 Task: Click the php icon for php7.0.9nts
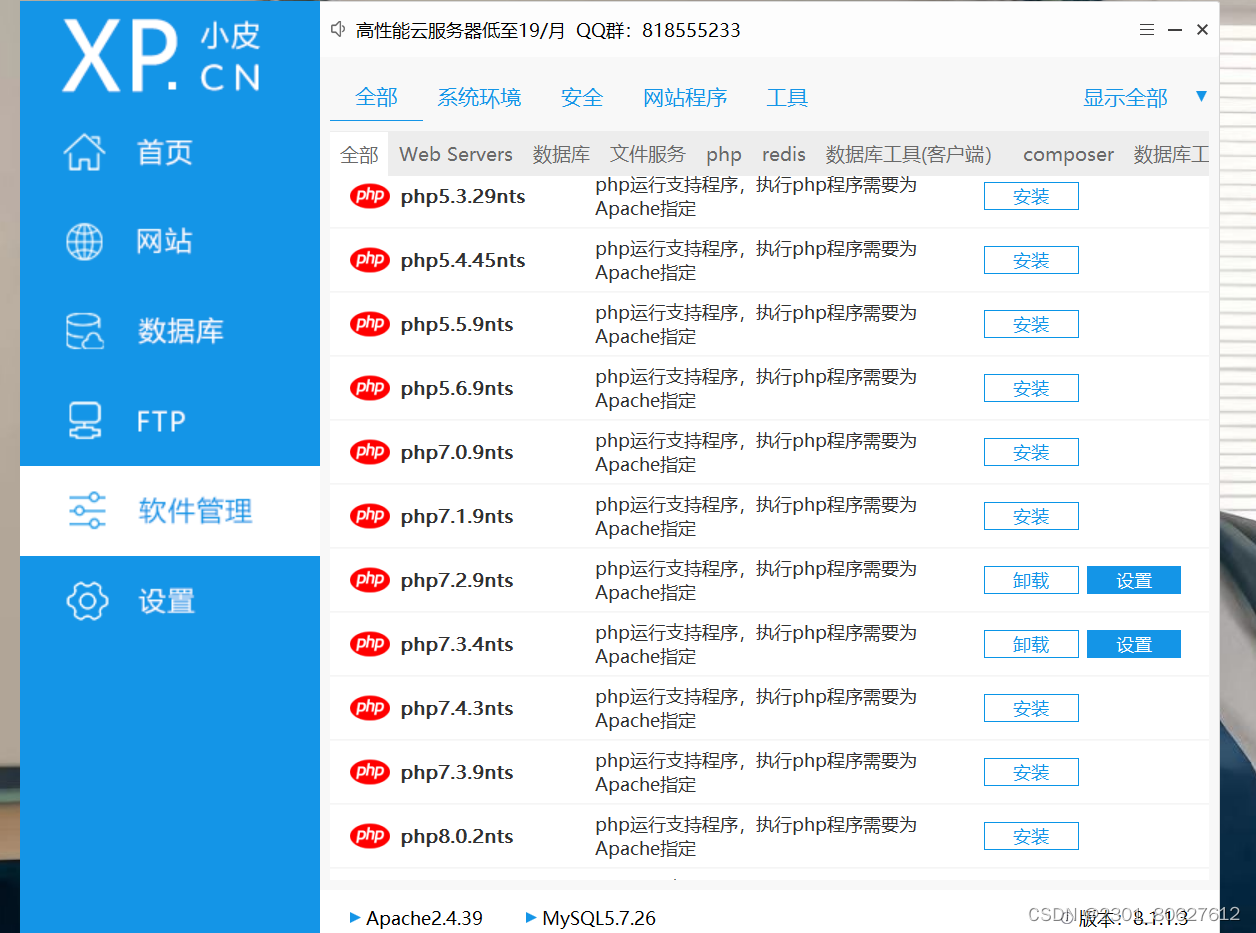(x=370, y=452)
